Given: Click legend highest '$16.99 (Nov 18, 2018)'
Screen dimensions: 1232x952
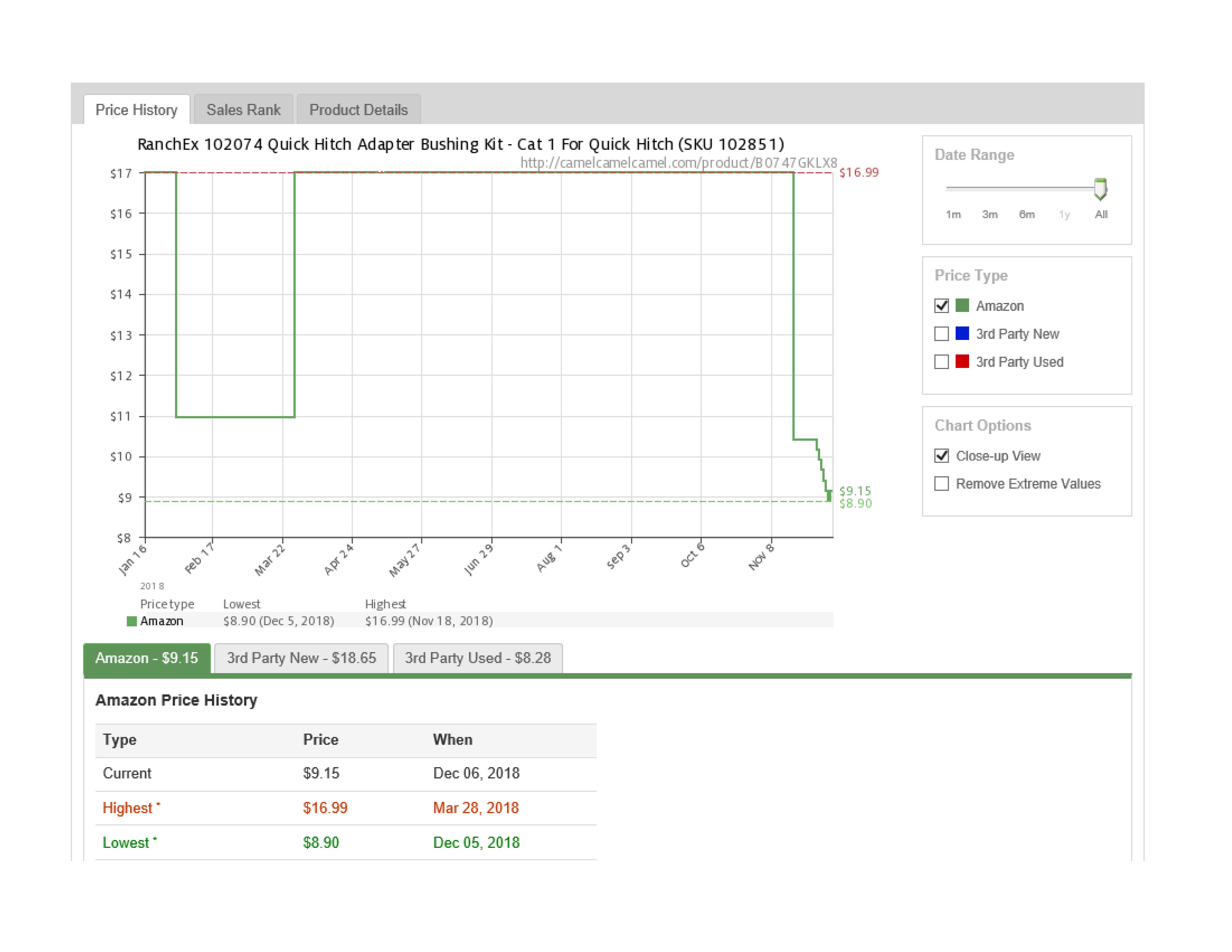Looking at the screenshot, I should click(x=429, y=621).
